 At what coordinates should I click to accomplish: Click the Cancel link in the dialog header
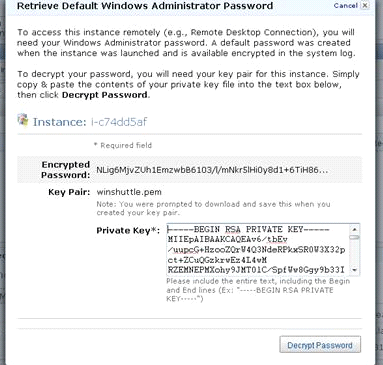(x=346, y=6)
